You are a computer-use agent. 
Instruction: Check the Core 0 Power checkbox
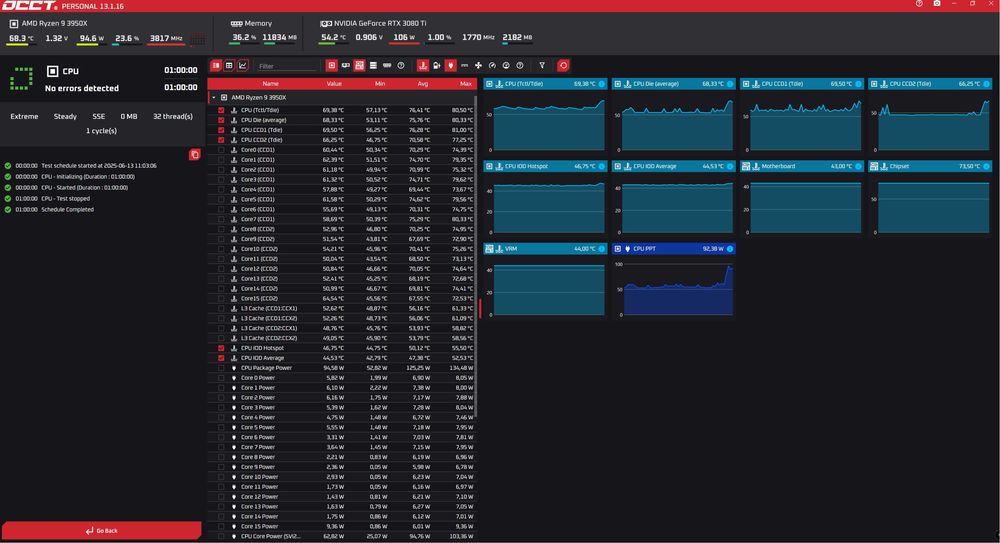point(221,378)
